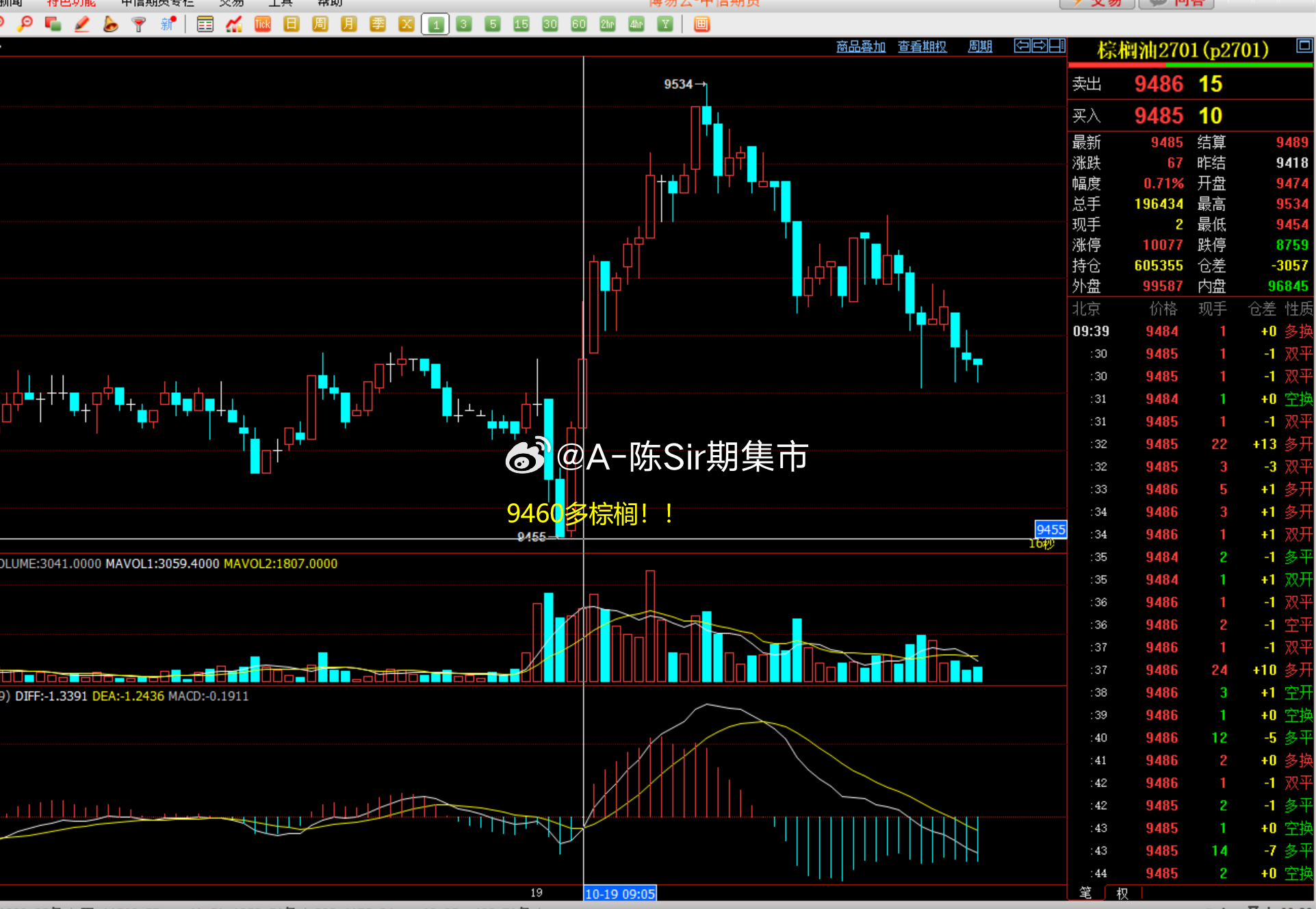Click the 问答 button at top right
This screenshot has width=1316, height=909.
tap(1176, 3)
